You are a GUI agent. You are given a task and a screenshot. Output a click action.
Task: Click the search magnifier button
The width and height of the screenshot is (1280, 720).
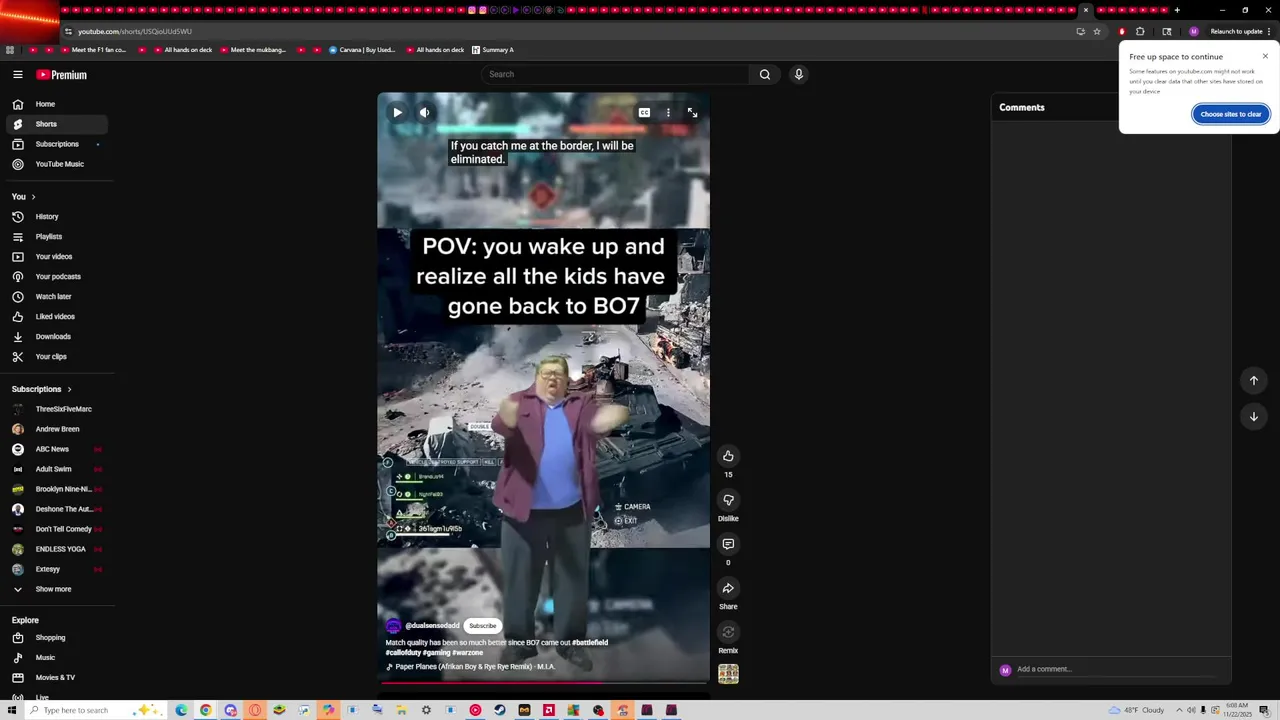coord(765,74)
